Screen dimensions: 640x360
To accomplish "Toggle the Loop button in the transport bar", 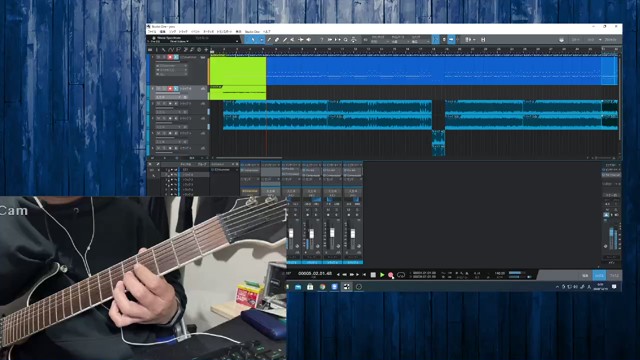I will click(x=401, y=275).
